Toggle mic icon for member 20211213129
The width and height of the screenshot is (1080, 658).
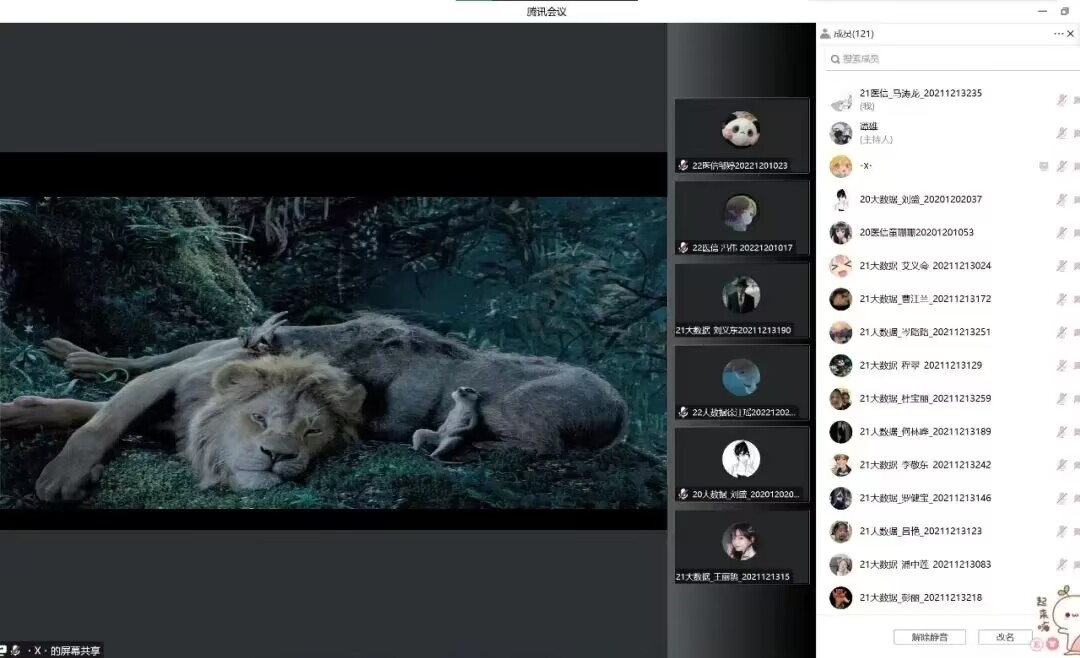pyautogui.click(x=1061, y=366)
